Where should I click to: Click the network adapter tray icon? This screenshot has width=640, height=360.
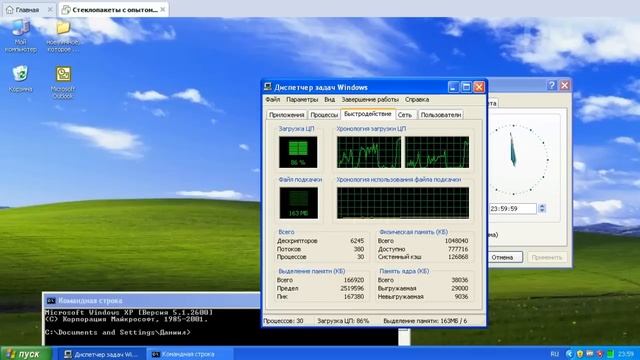coord(590,354)
